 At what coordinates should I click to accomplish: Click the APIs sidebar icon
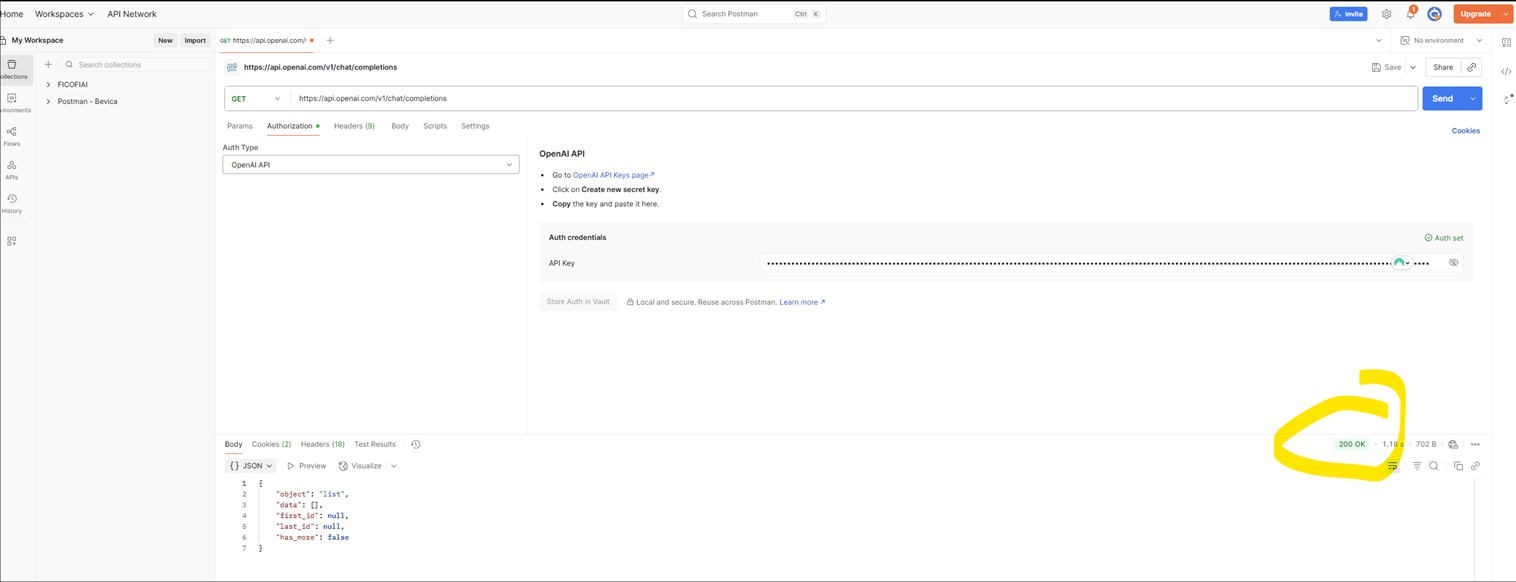coord(11,165)
